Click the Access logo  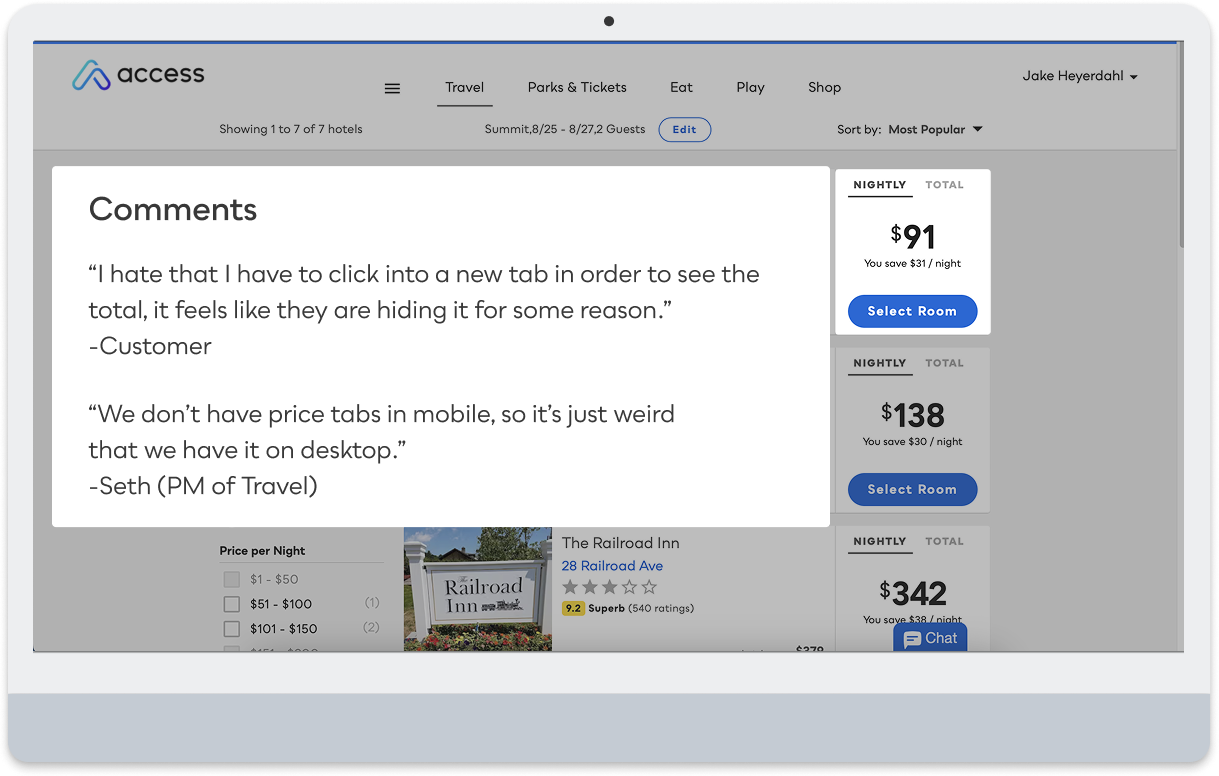tap(138, 75)
